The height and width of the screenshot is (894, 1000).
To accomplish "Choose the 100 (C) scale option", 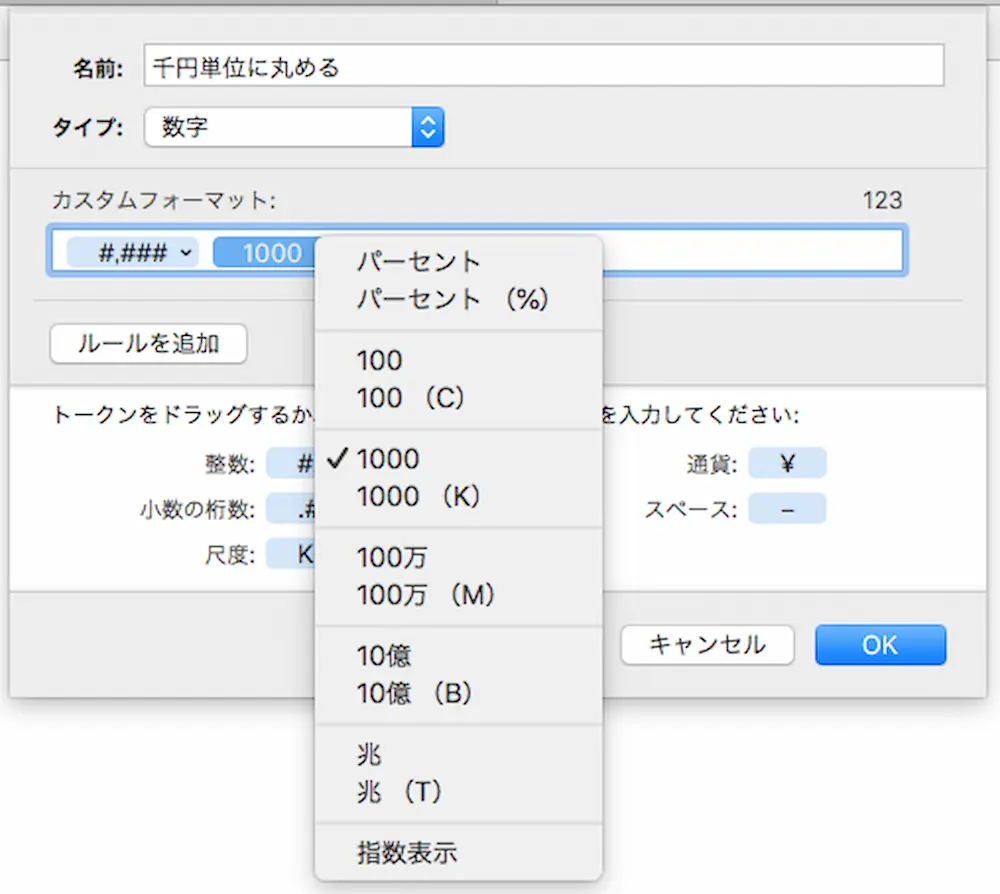I will coord(411,398).
